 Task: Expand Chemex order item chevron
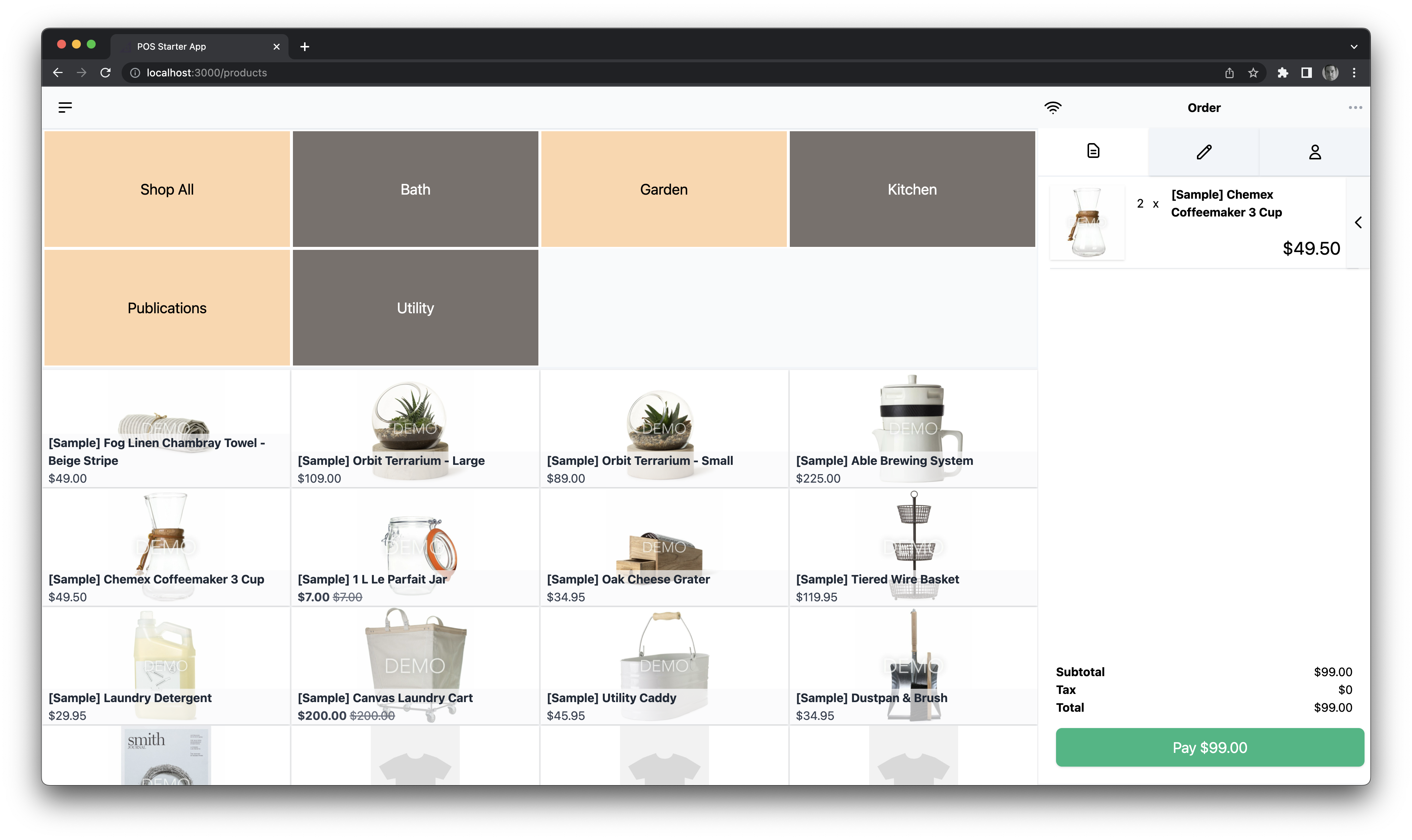point(1357,222)
